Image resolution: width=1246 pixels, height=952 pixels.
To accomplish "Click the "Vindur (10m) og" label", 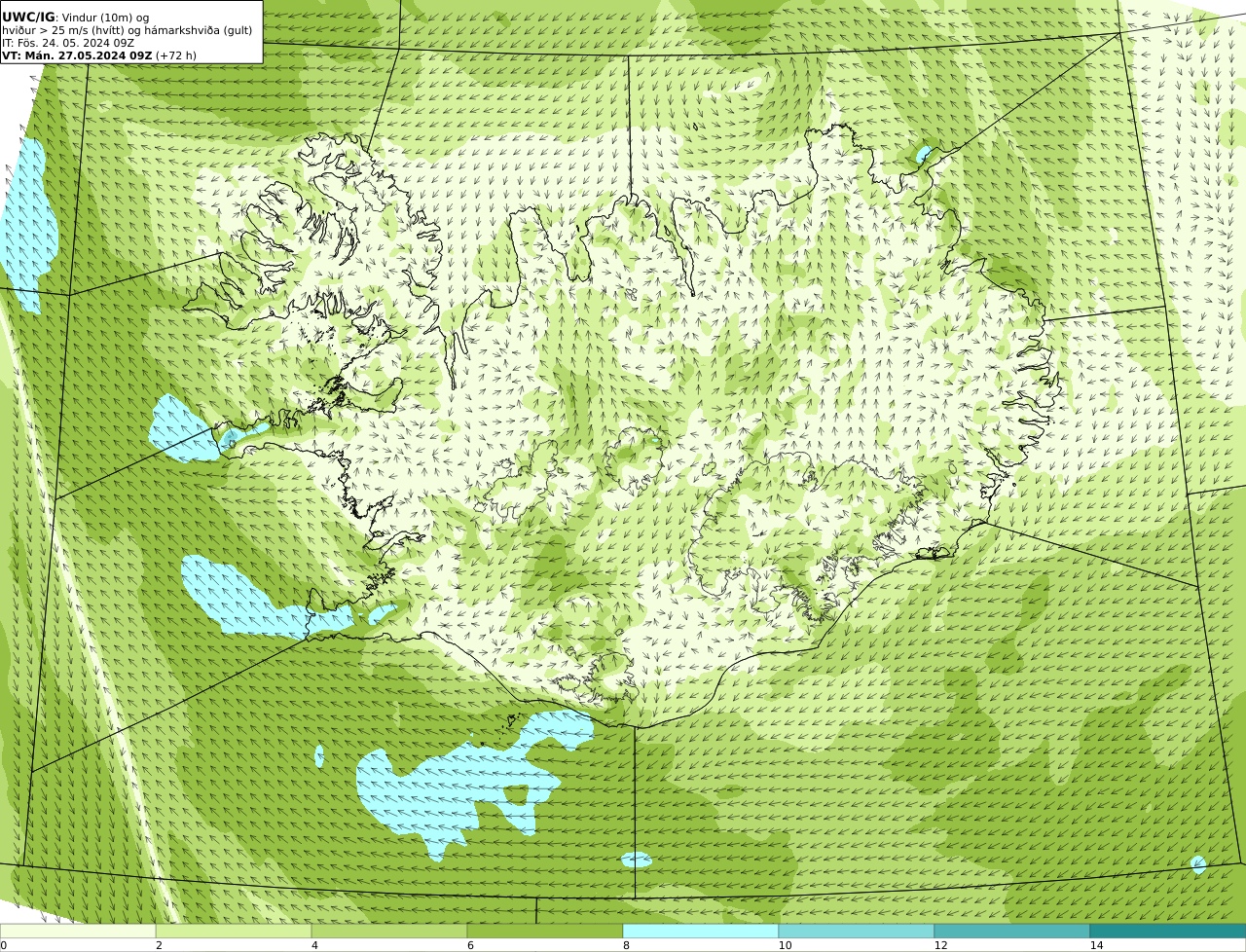I will point(105,18).
